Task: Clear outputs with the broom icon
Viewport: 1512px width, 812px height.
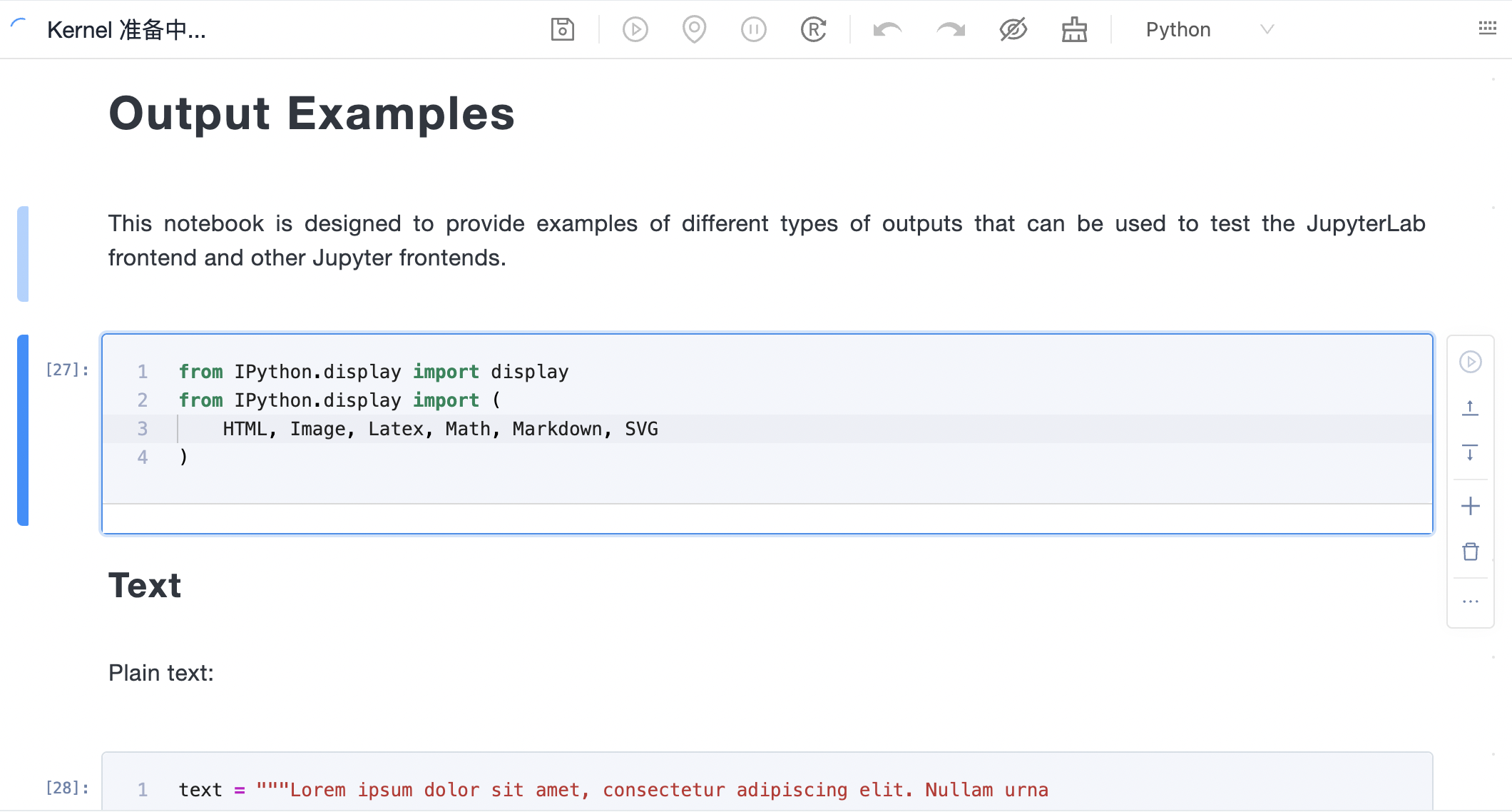Action: (x=1074, y=29)
